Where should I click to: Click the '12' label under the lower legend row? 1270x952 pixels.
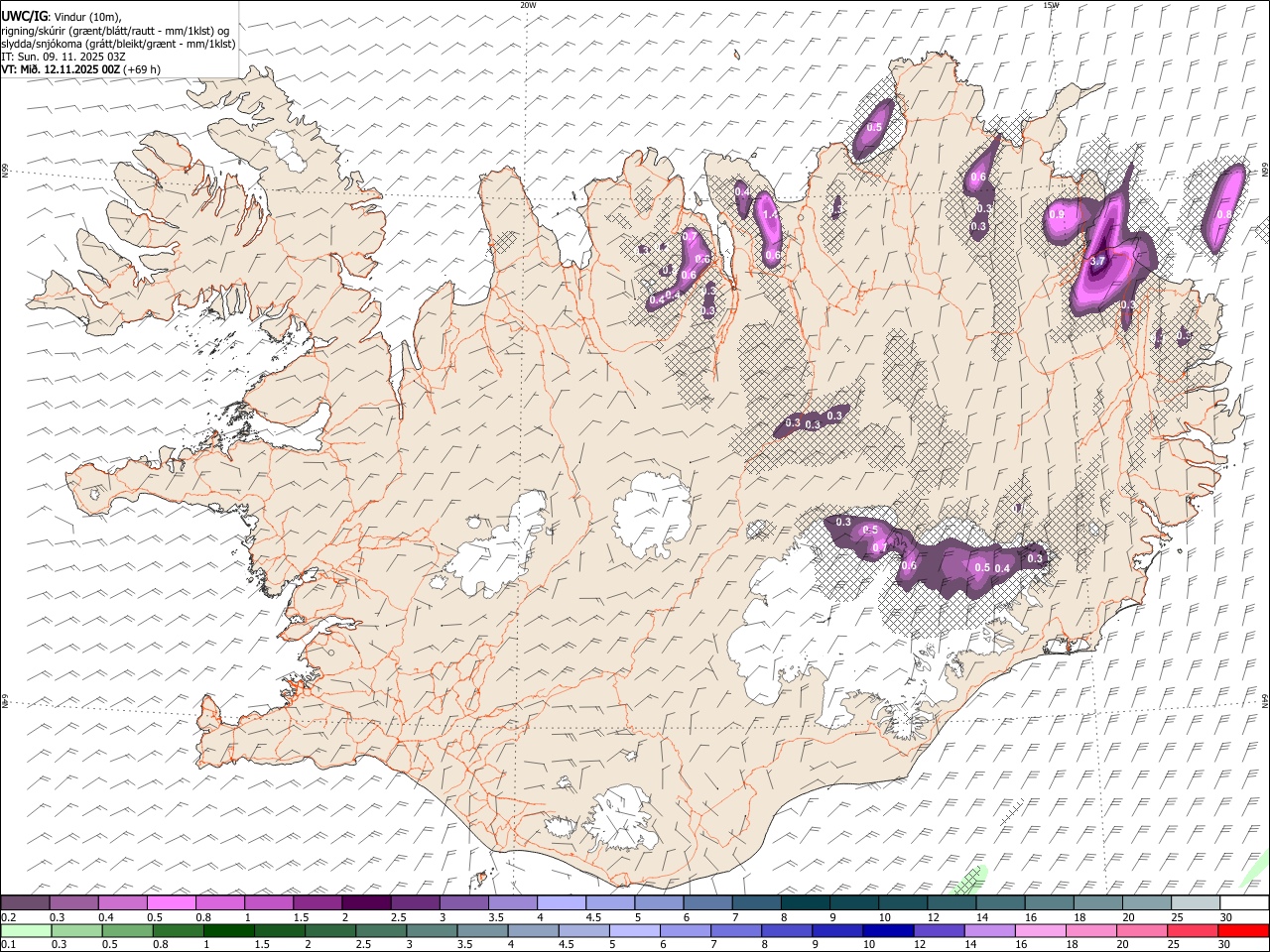tap(920, 944)
